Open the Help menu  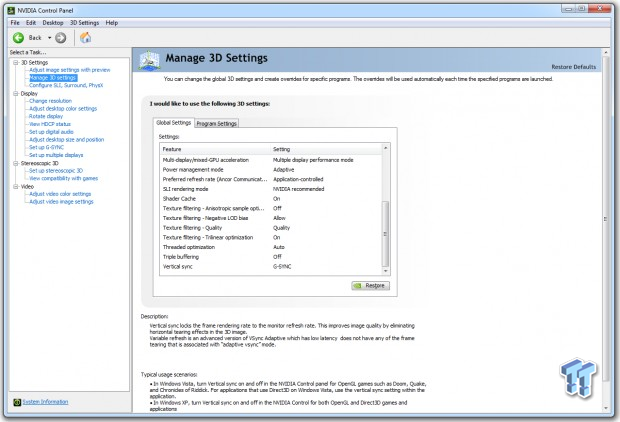point(112,23)
